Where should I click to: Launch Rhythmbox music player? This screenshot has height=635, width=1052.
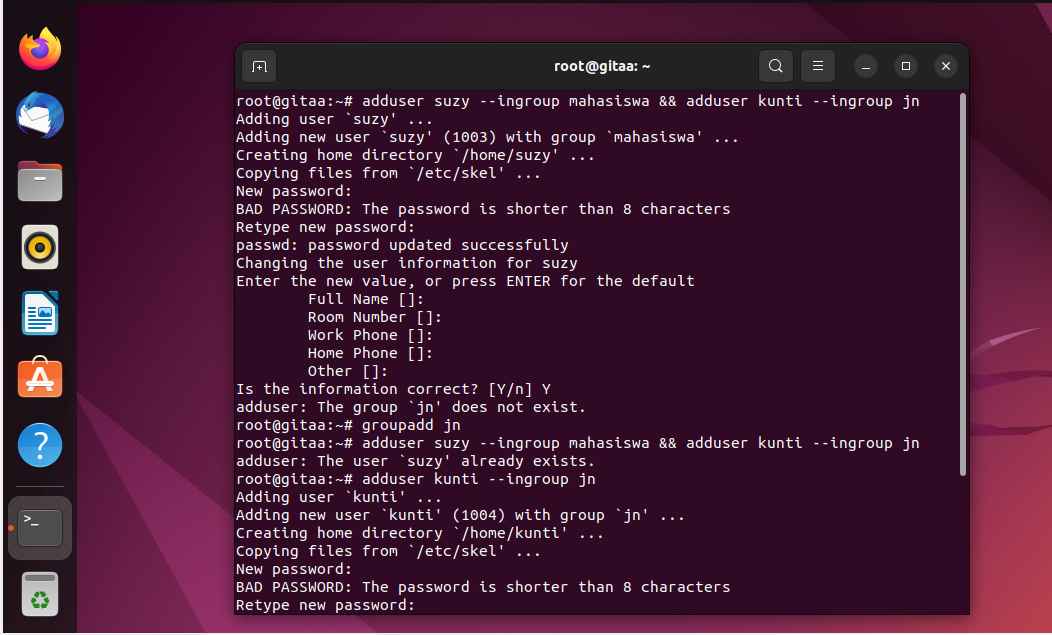(40, 247)
